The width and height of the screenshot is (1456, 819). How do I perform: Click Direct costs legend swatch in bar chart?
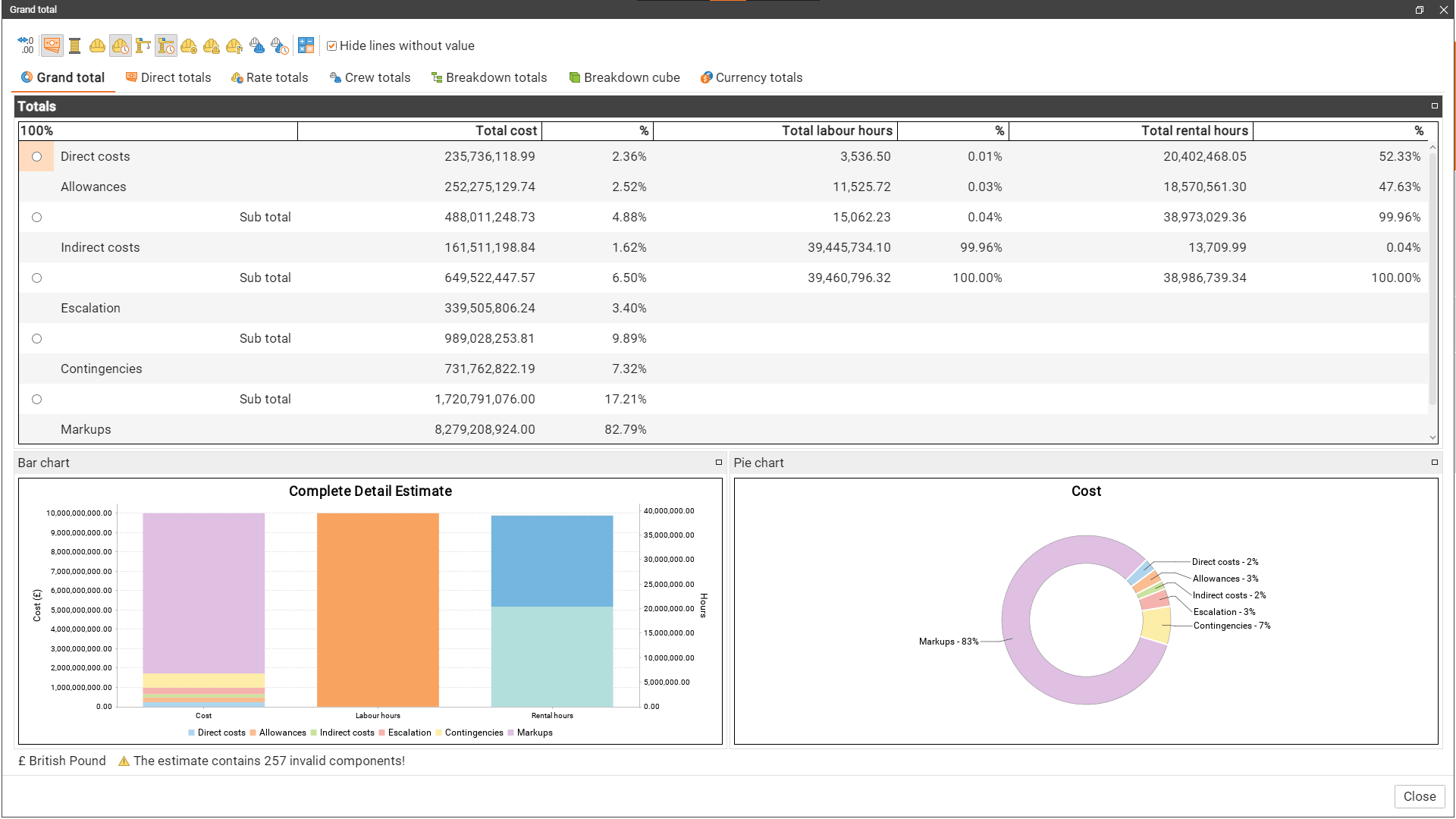[191, 733]
